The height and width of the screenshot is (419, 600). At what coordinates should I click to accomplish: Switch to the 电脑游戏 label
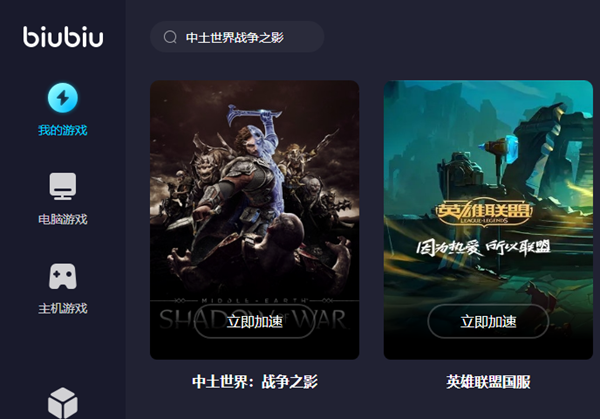(63, 219)
